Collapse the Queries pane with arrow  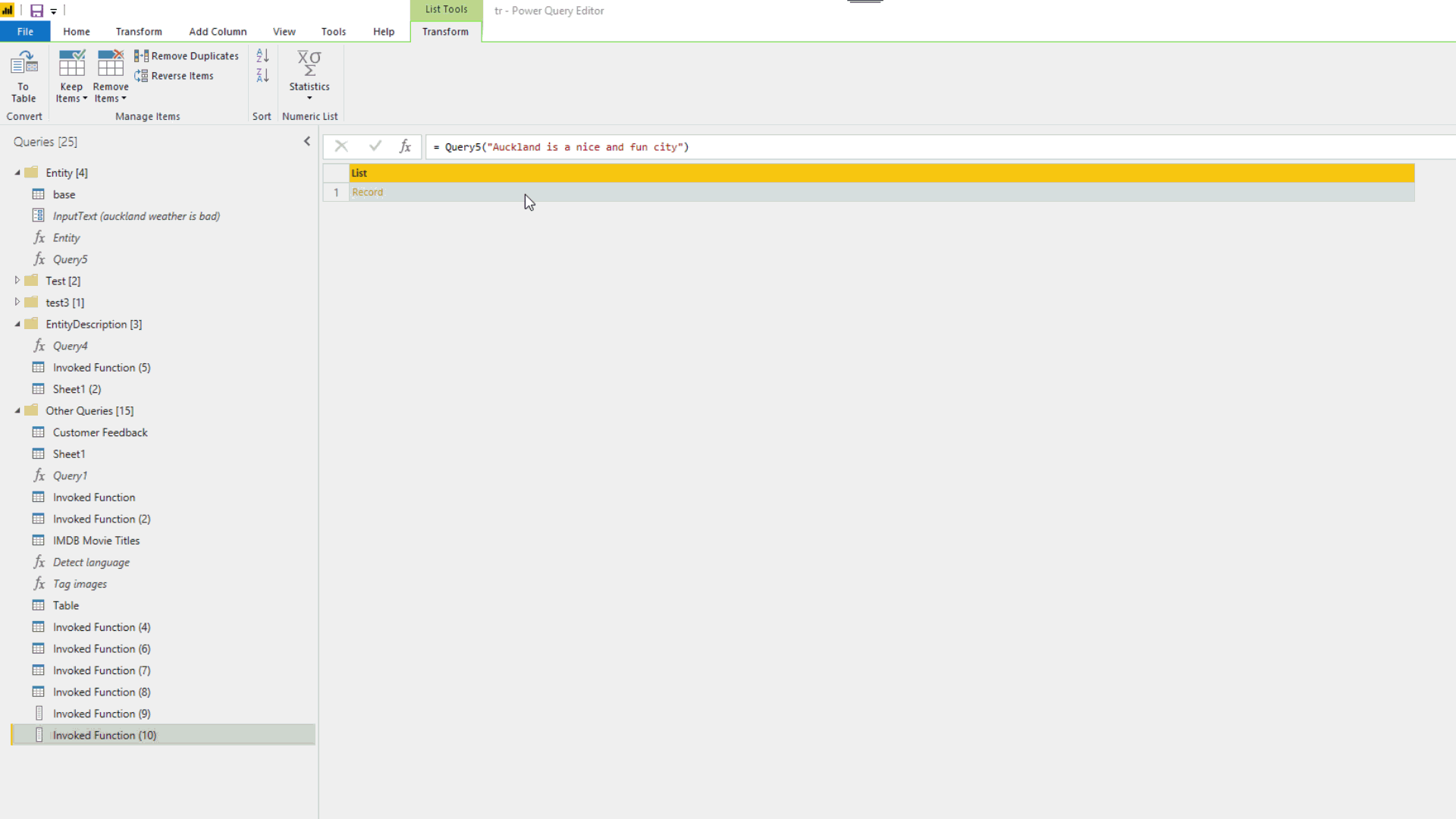click(x=307, y=141)
